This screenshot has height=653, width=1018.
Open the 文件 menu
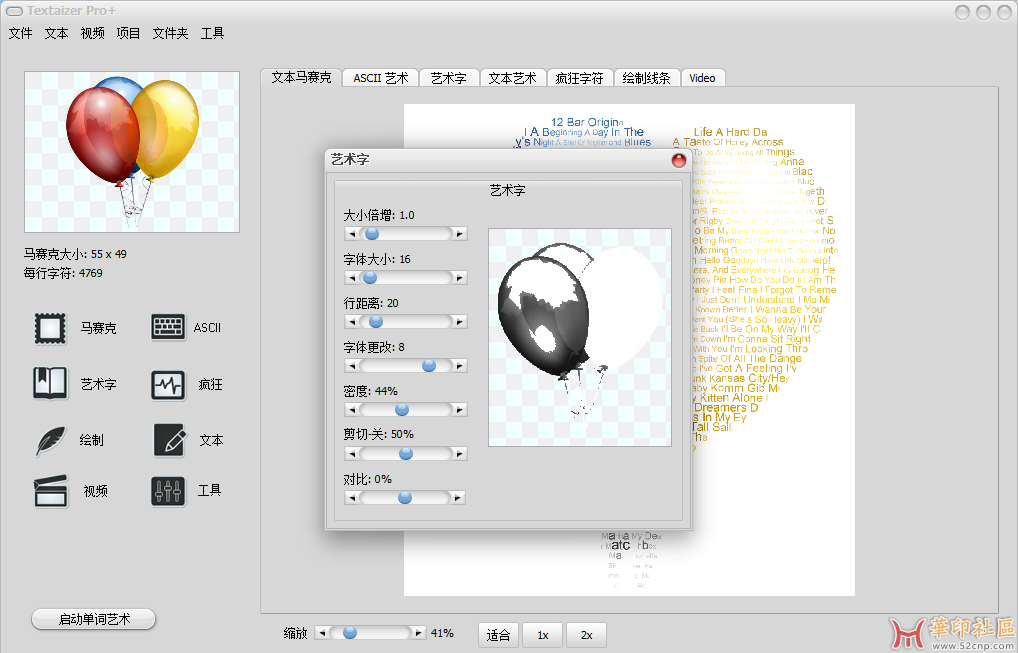[20, 33]
